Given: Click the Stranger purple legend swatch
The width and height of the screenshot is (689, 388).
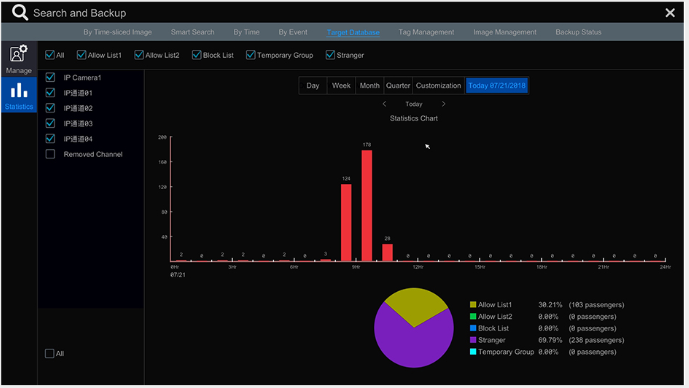Looking at the screenshot, I should 473,340.
